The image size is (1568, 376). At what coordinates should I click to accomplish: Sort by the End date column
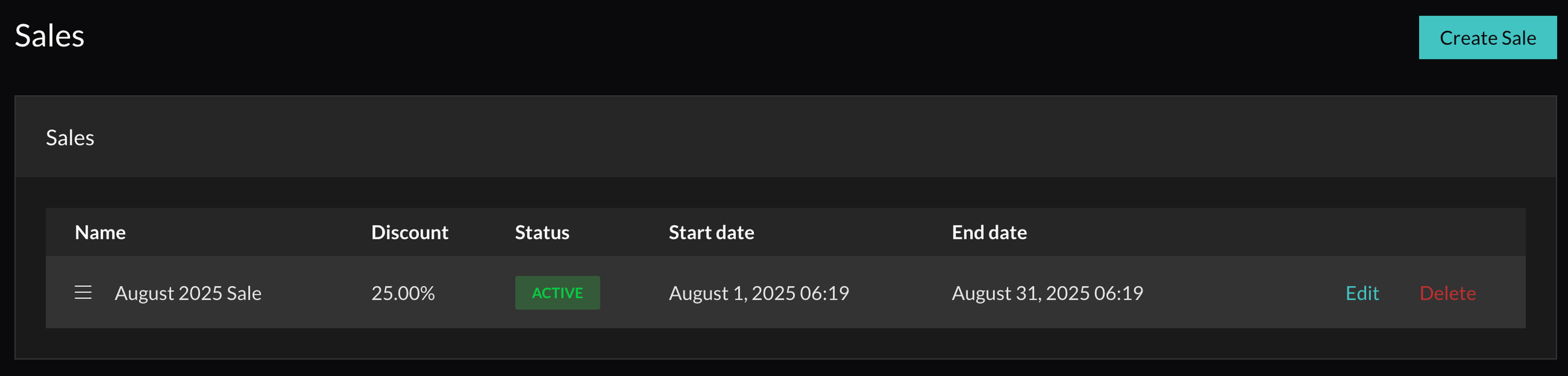pos(989,232)
